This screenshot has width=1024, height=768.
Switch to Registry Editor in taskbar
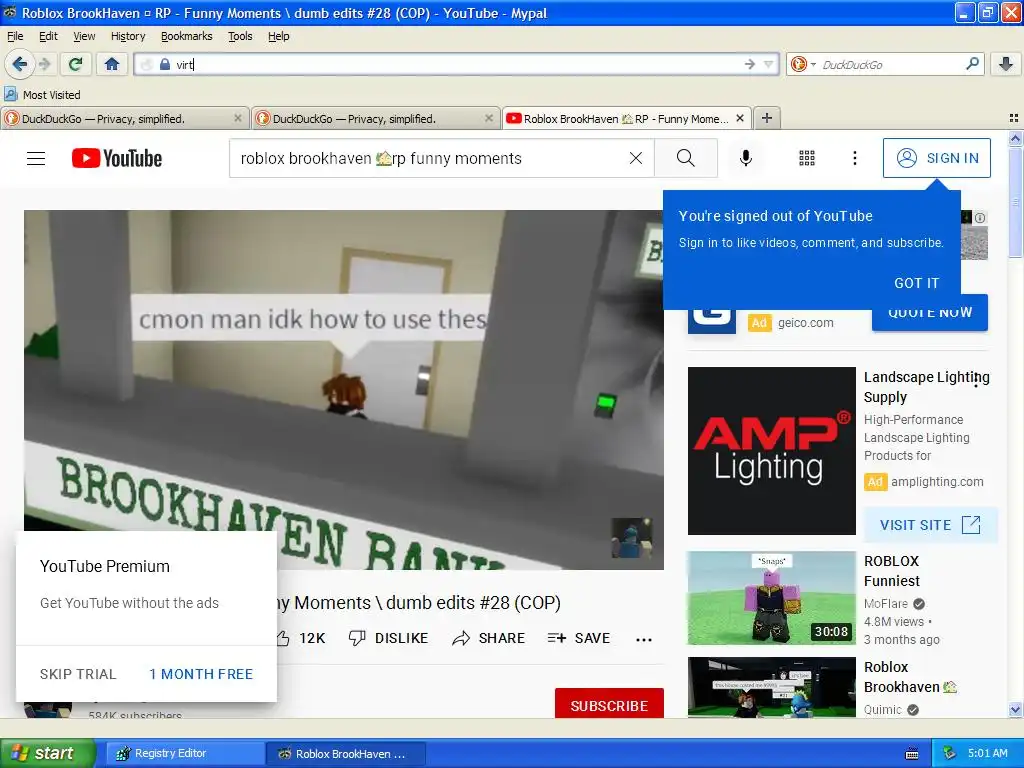[184, 754]
